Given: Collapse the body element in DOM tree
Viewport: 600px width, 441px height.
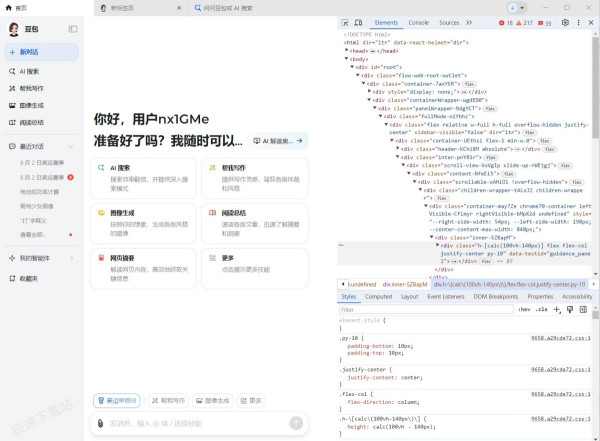Looking at the screenshot, I should [x=346, y=59].
